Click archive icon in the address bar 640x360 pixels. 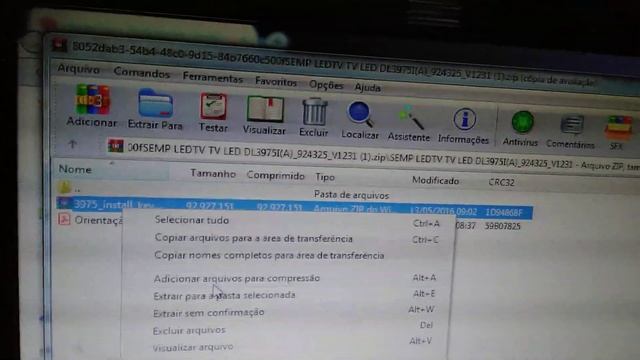coord(116,146)
